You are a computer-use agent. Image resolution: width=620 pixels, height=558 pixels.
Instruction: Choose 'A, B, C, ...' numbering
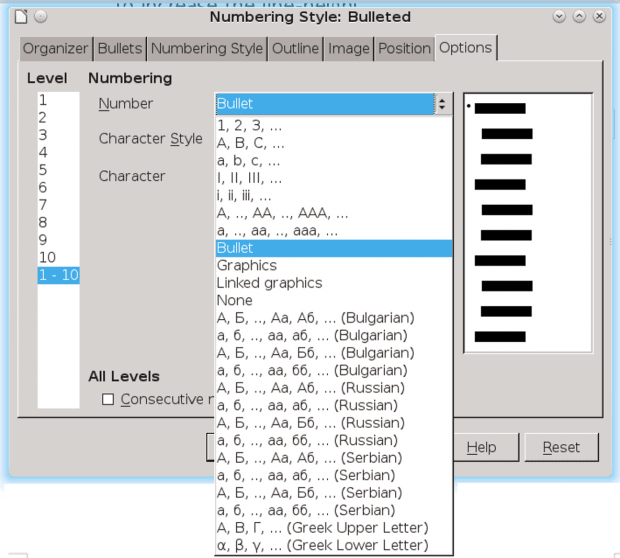pyautogui.click(x=334, y=143)
